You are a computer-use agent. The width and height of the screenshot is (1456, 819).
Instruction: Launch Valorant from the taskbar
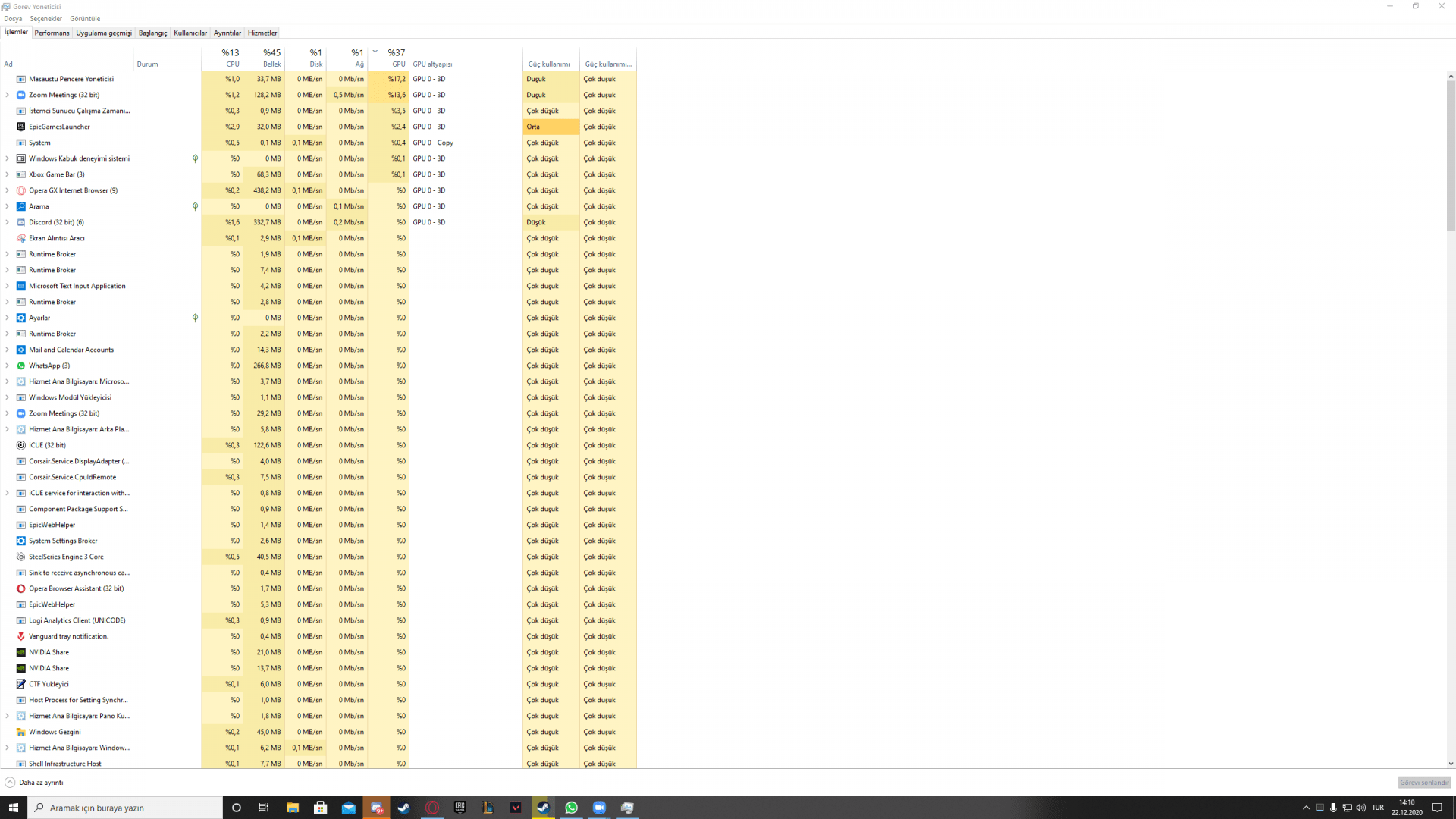click(x=515, y=808)
